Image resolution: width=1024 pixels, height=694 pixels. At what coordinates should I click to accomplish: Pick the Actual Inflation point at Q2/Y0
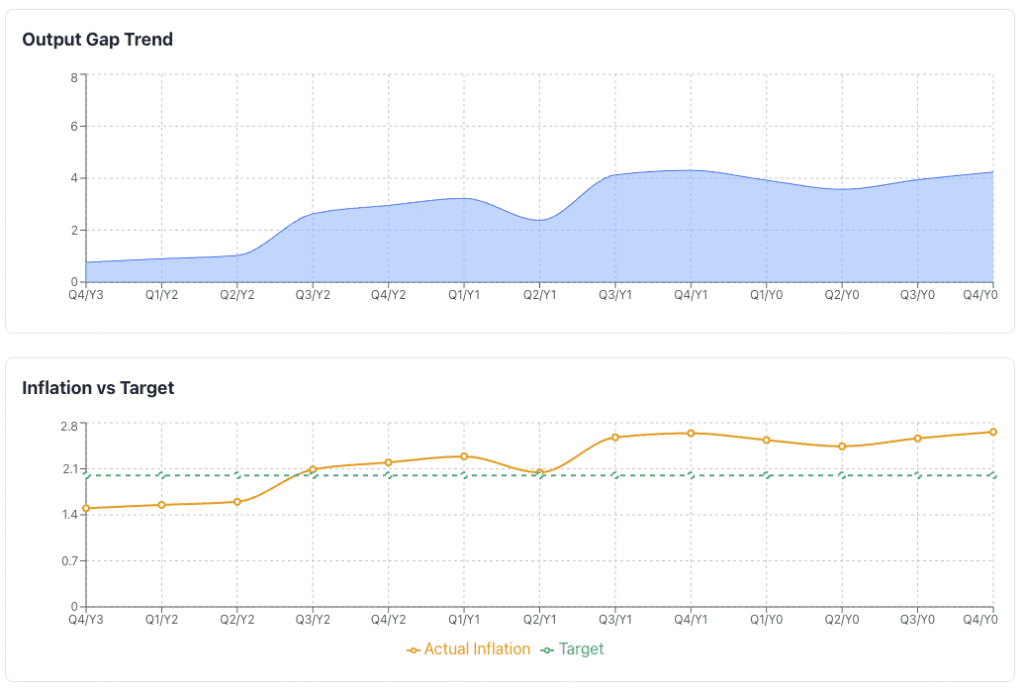[x=842, y=446]
